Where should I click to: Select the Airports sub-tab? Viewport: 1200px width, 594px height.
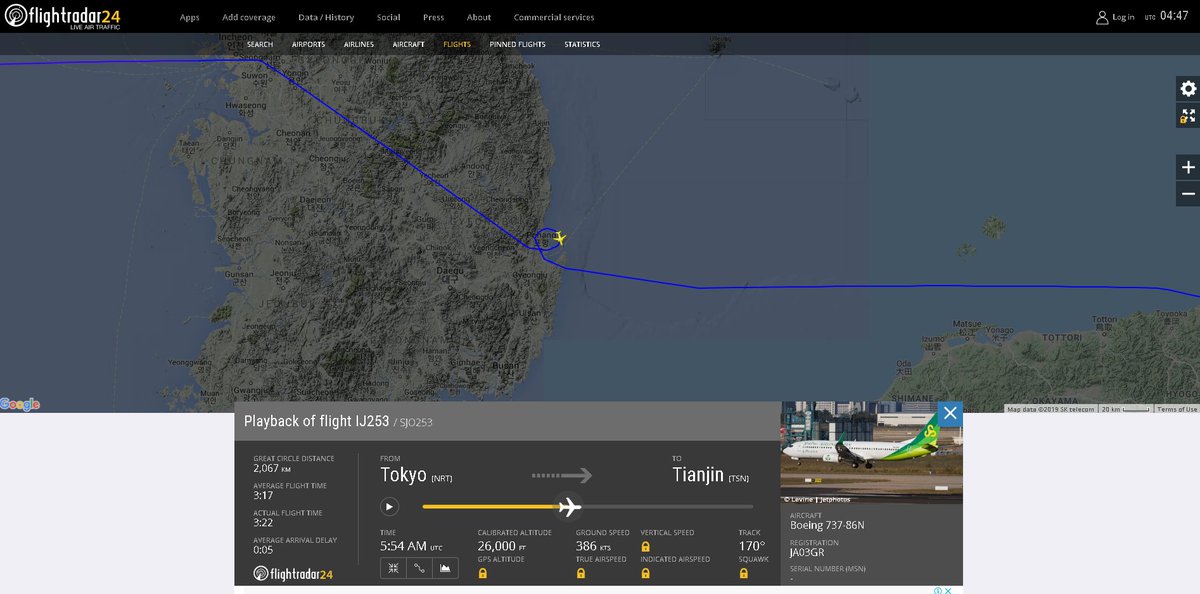pyautogui.click(x=308, y=44)
